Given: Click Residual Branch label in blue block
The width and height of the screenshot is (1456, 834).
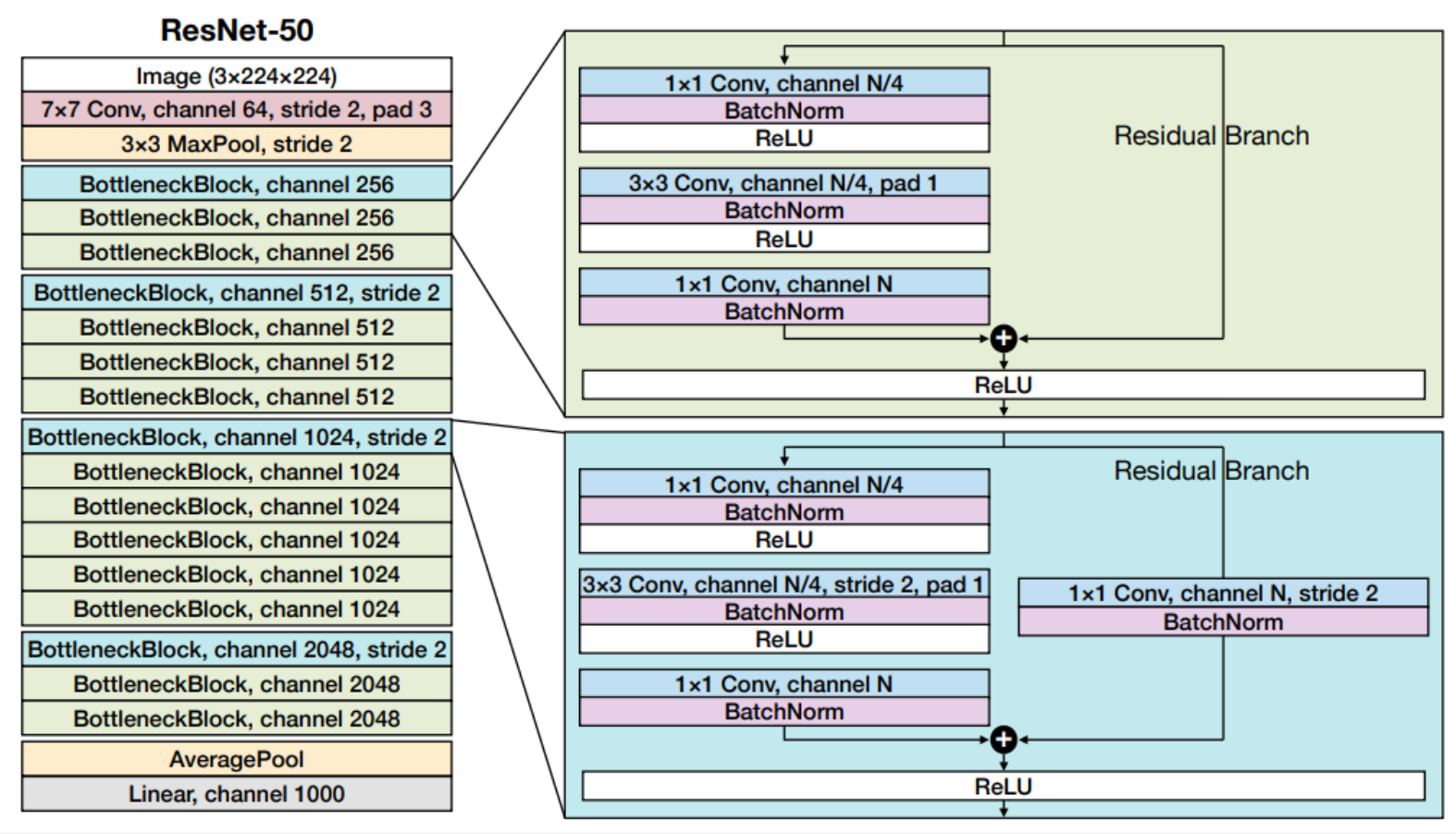Looking at the screenshot, I should pyautogui.click(x=1212, y=471).
